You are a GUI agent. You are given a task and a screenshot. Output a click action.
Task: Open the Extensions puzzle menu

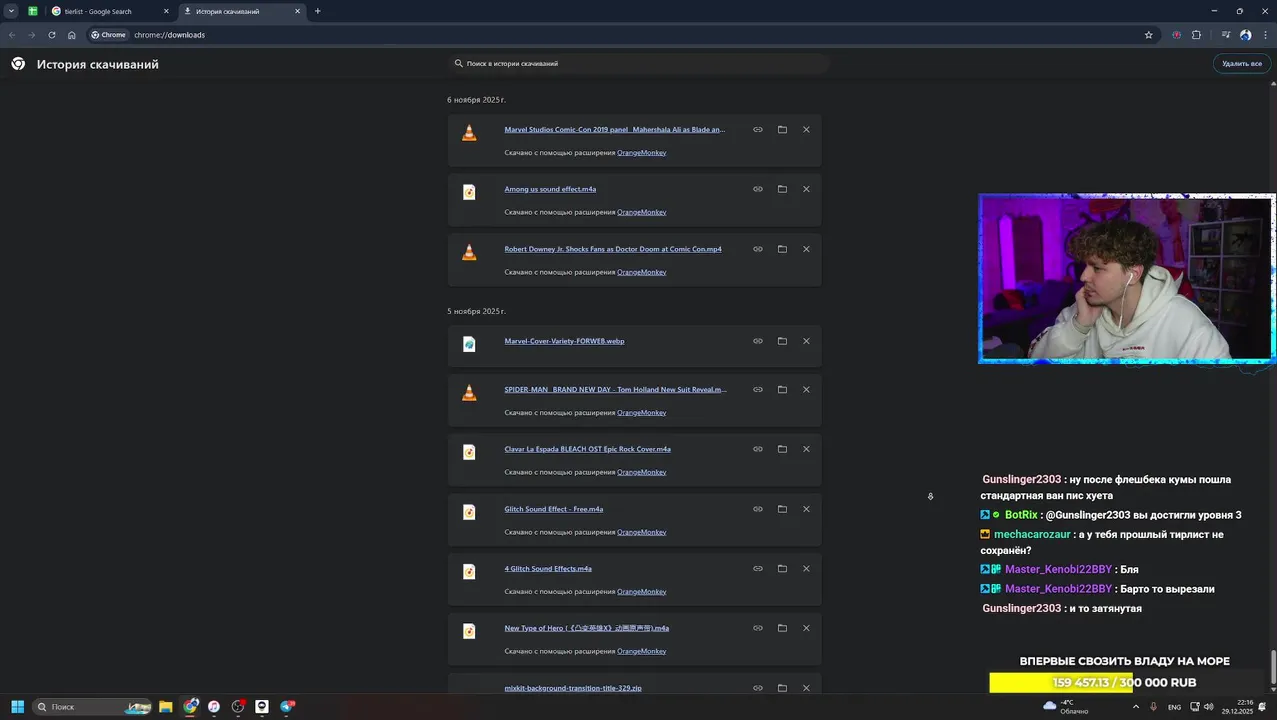(1197, 35)
